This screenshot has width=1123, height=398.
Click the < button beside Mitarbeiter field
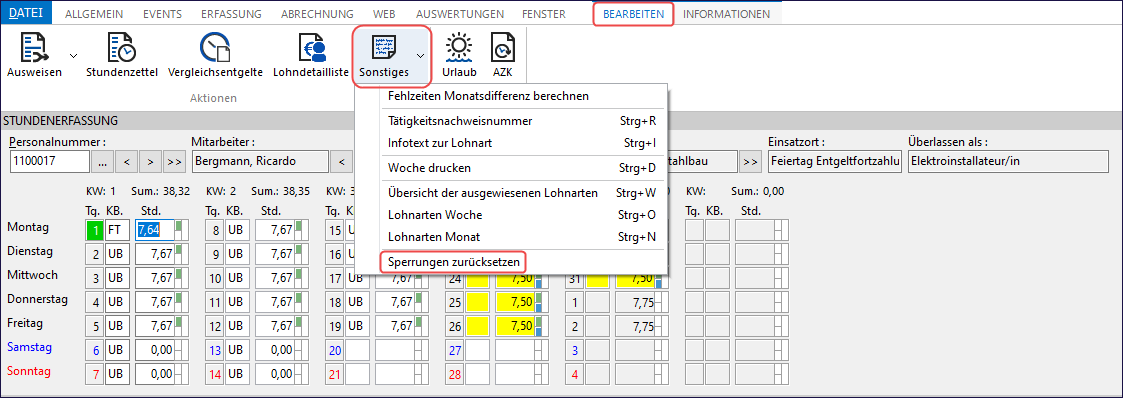click(x=342, y=162)
